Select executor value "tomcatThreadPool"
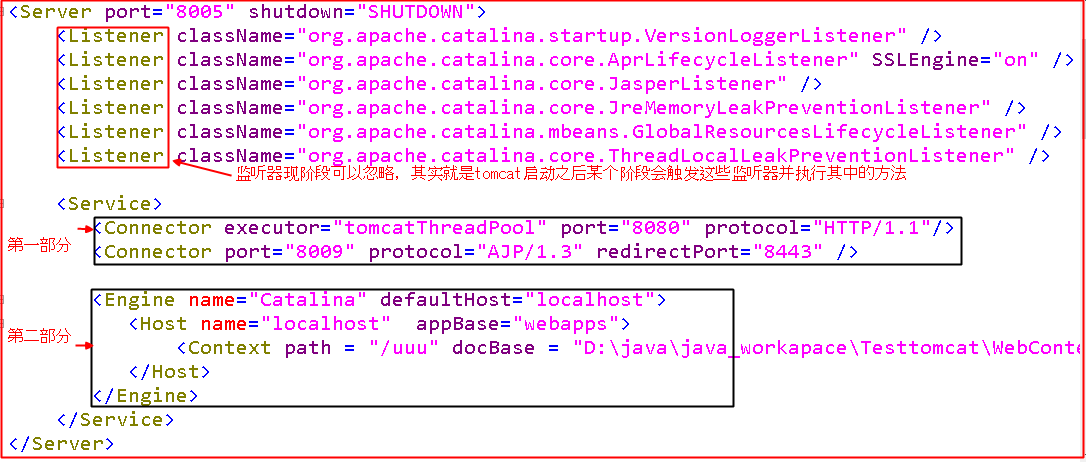 (x=440, y=228)
